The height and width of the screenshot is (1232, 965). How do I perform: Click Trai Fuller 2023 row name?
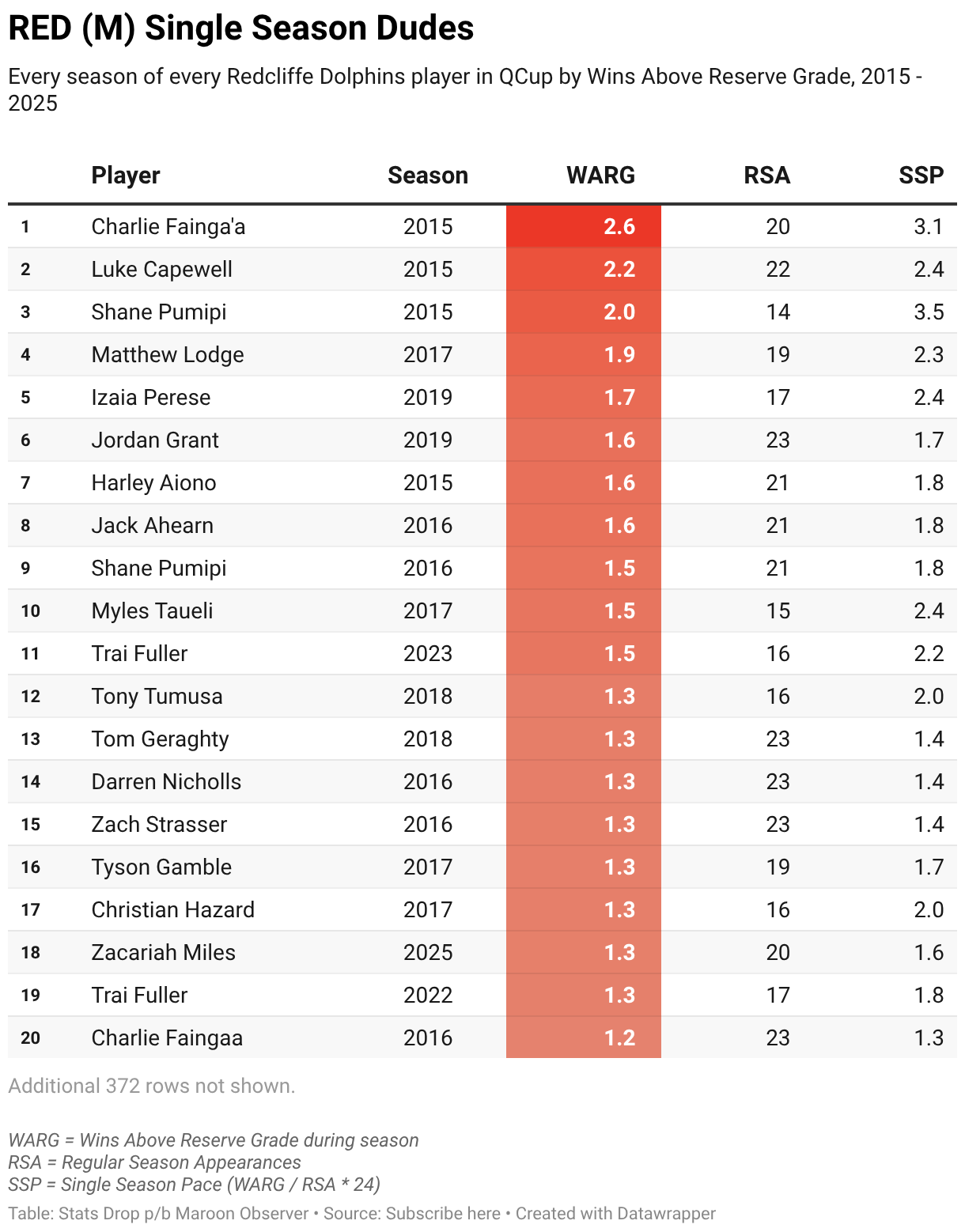[139, 654]
